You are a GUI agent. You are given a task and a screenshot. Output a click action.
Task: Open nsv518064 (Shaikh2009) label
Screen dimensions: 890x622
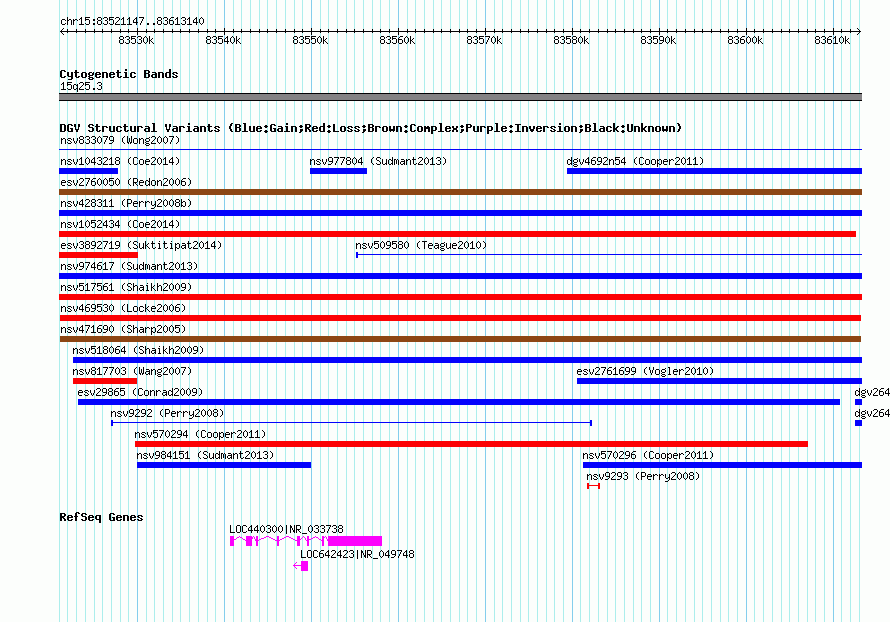(138, 350)
